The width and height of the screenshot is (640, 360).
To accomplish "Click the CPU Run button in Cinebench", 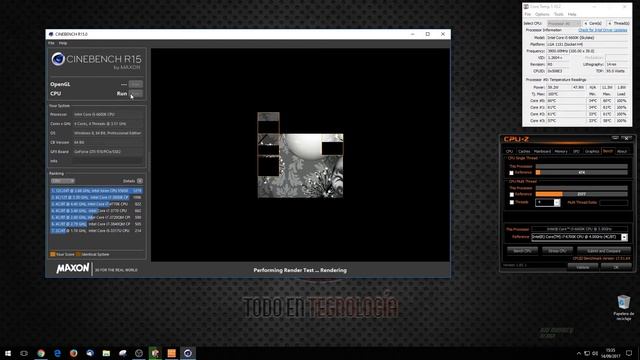I will pyautogui.click(x=136, y=93).
